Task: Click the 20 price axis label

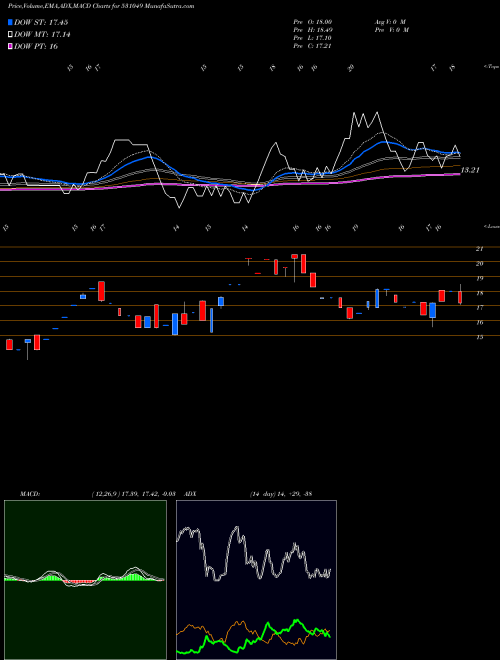Action: (479, 263)
